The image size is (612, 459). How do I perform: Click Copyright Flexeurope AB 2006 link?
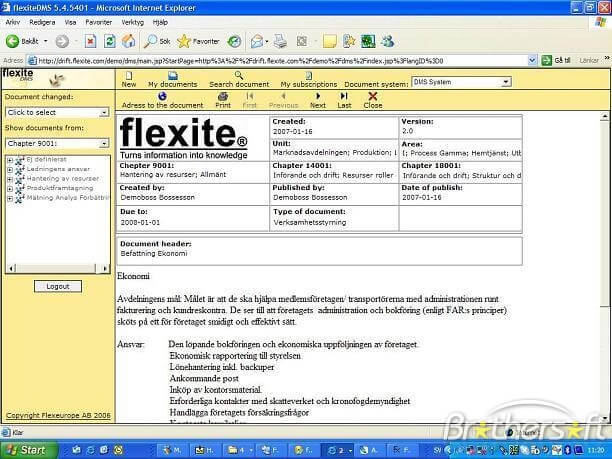tap(58, 415)
